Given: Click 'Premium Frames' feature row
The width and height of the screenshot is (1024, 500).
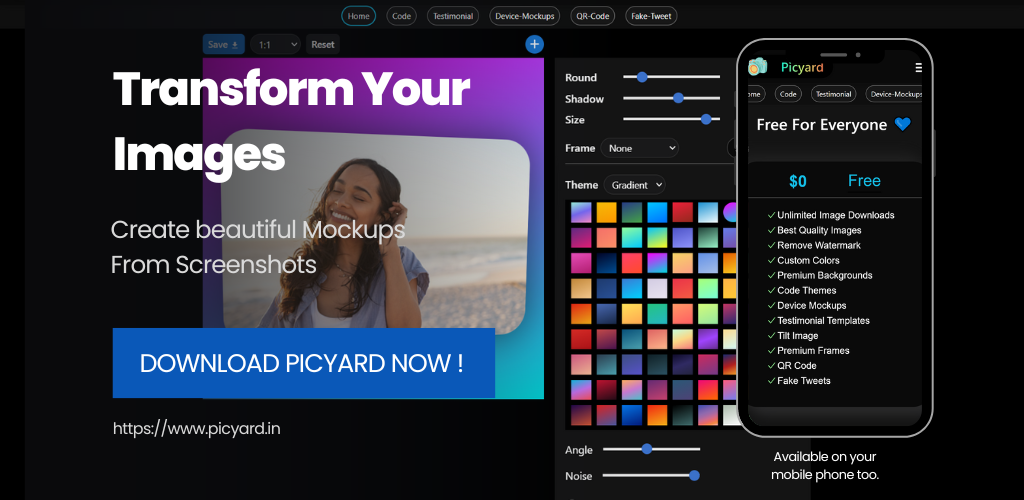Looking at the screenshot, I should coord(808,350).
